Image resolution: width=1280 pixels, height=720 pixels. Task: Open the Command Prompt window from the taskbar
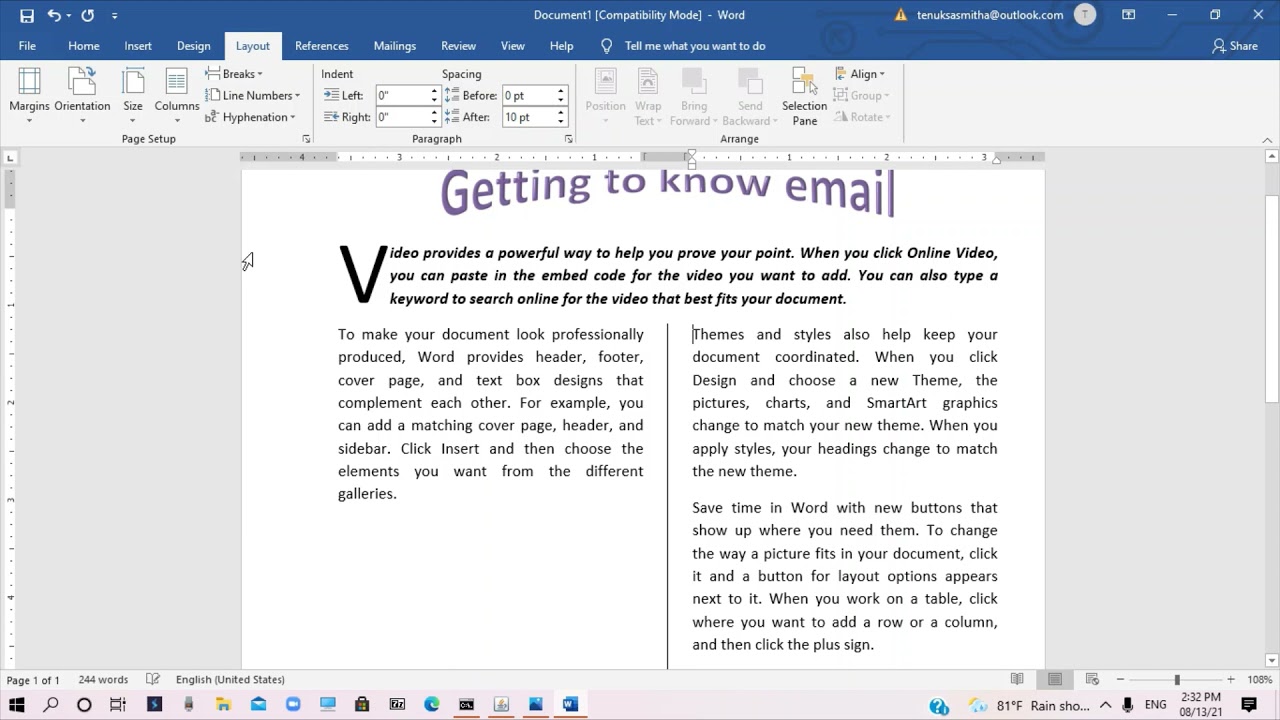466,705
